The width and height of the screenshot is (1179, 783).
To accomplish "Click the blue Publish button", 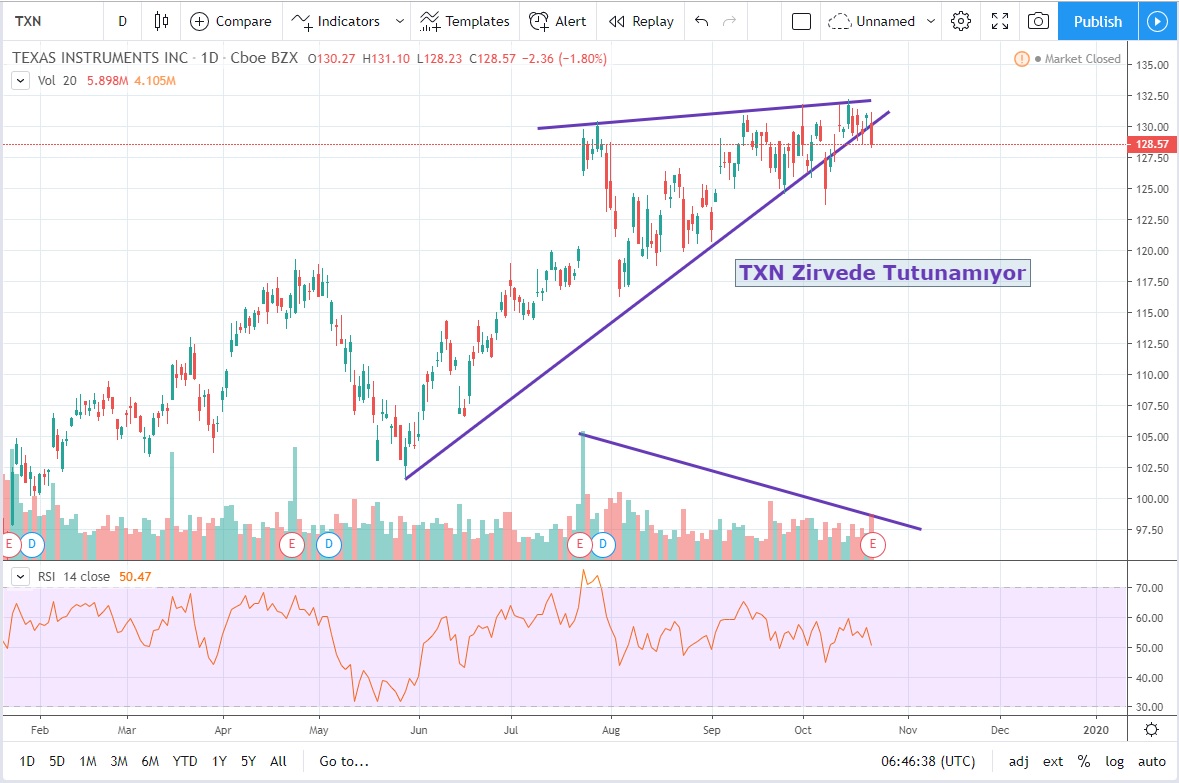I will [1098, 21].
